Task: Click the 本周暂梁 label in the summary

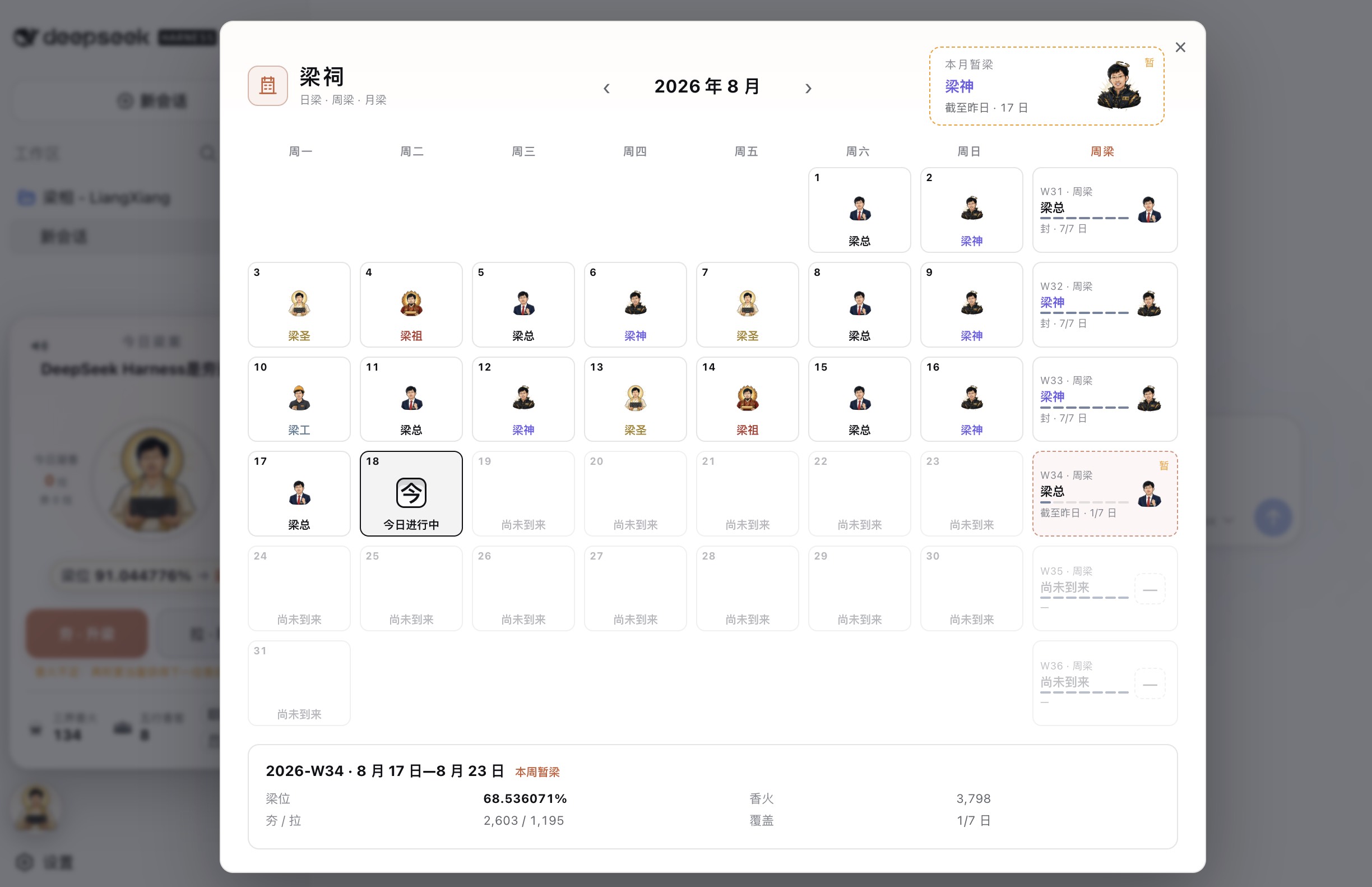Action: 537,772
